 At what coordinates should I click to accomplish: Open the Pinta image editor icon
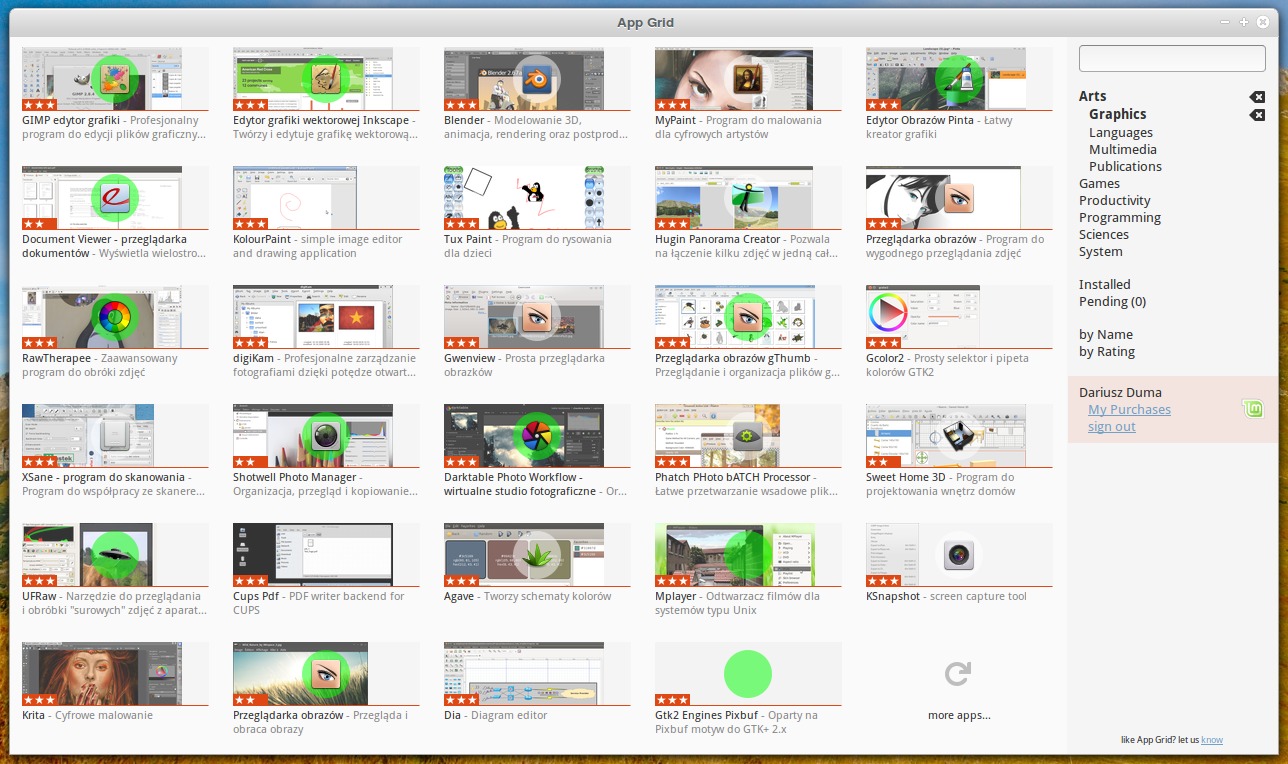point(959,78)
